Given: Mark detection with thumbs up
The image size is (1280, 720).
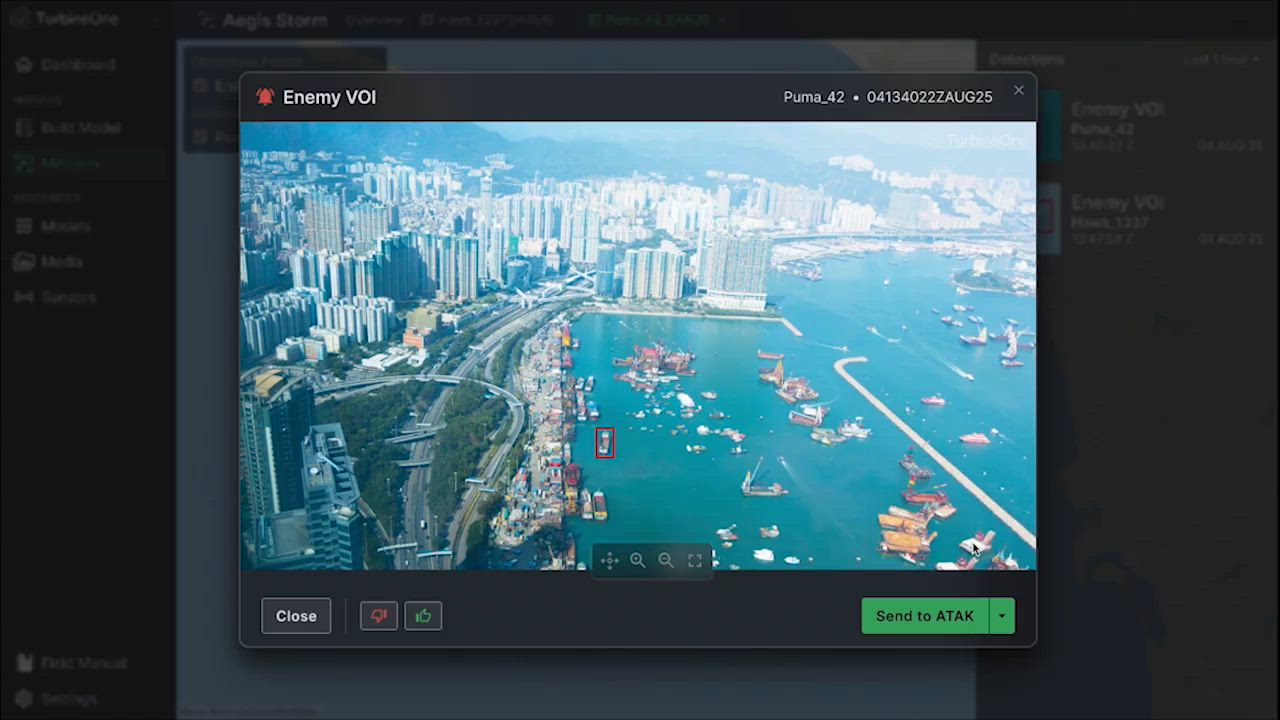Looking at the screenshot, I should [x=423, y=616].
